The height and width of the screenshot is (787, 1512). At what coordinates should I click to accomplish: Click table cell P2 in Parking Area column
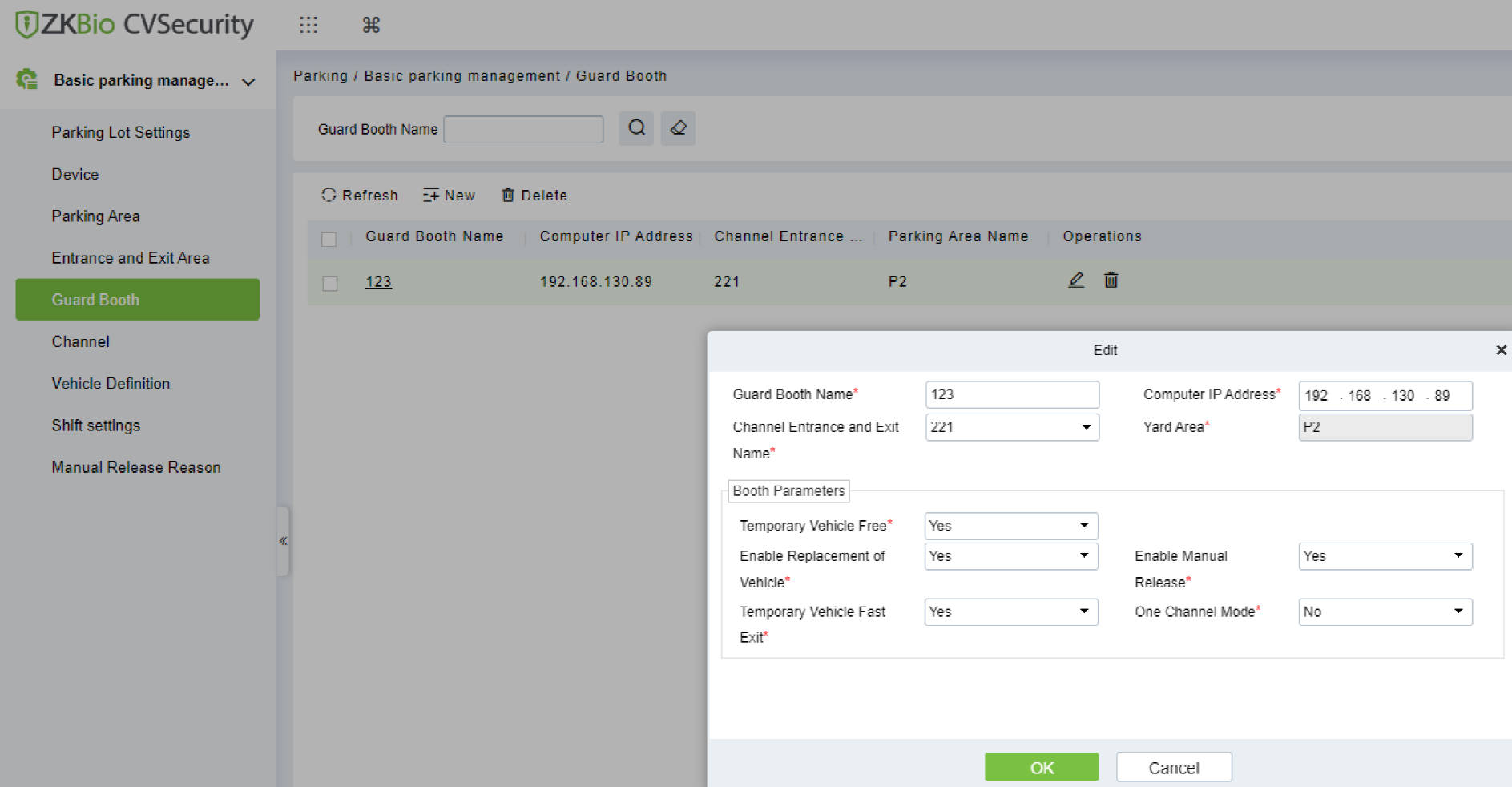897,282
